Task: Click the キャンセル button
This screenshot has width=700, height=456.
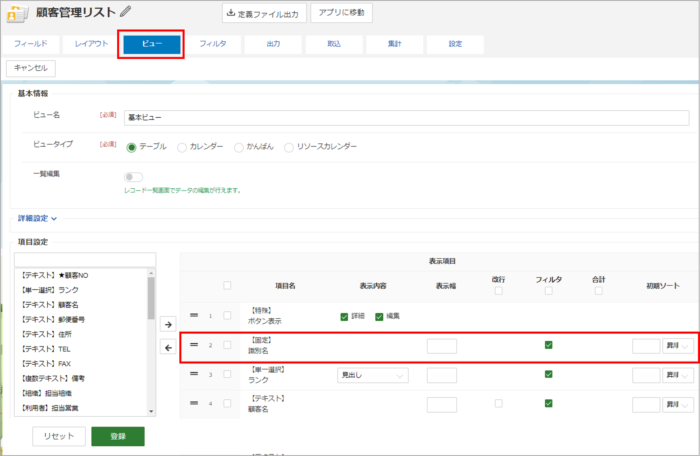Action: point(31,68)
